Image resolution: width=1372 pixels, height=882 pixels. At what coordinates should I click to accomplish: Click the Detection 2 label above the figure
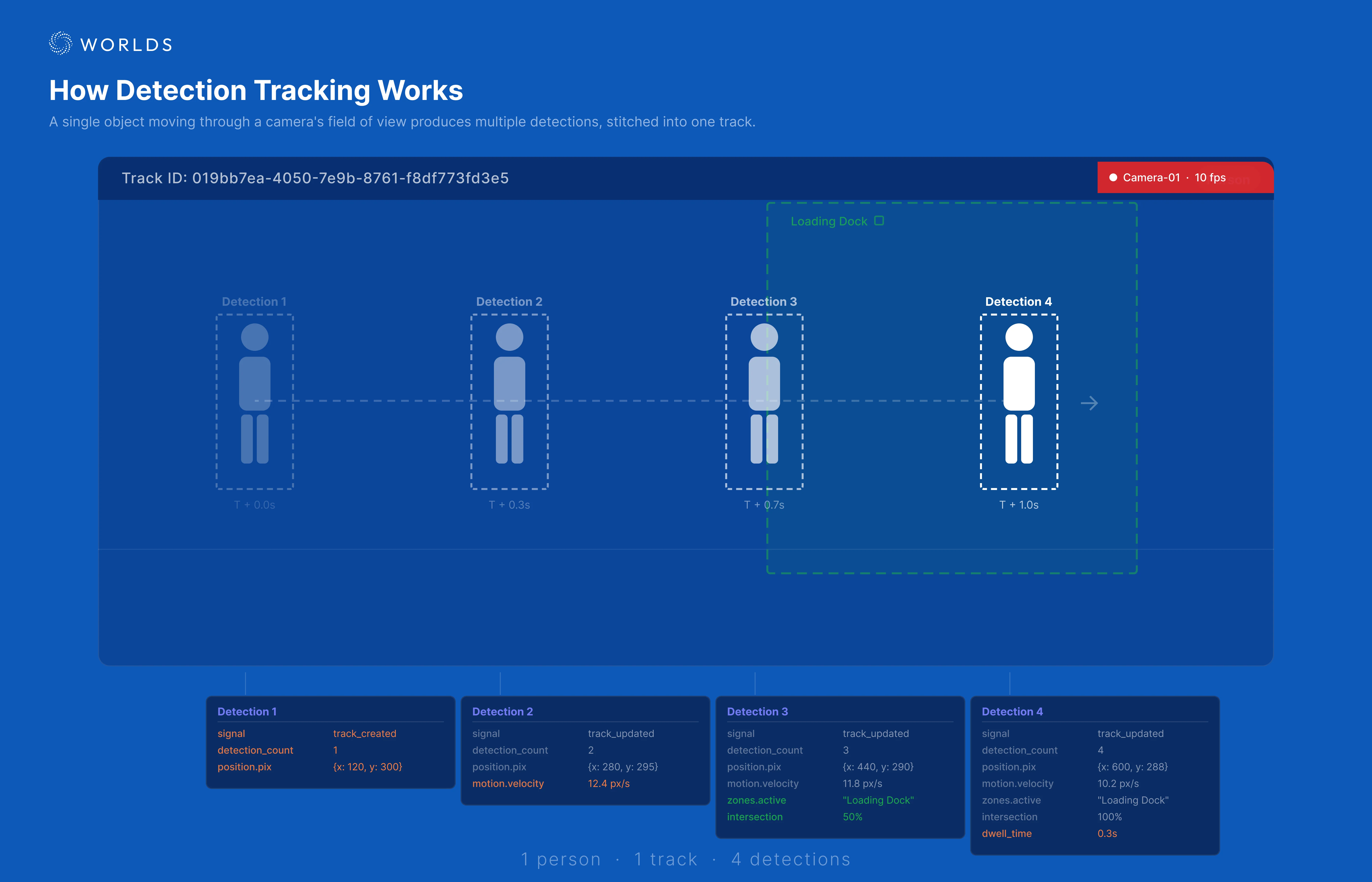tap(509, 302)
